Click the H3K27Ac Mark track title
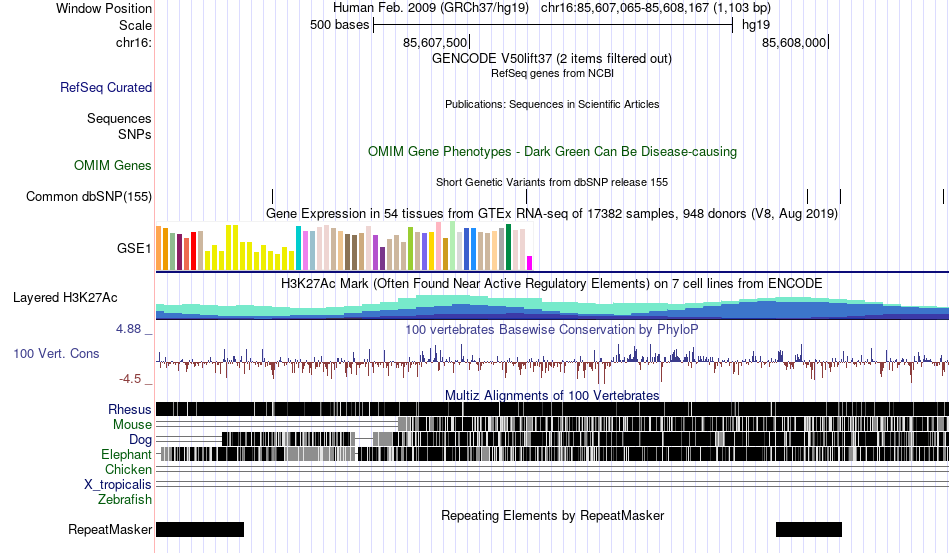 [552, 283]
